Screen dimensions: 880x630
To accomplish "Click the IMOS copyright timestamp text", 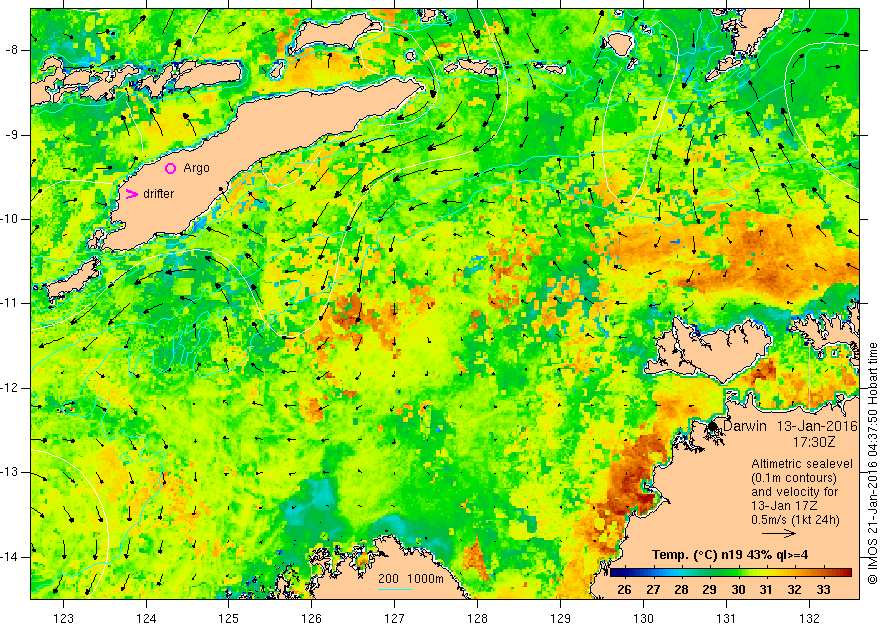I will 872,463.
